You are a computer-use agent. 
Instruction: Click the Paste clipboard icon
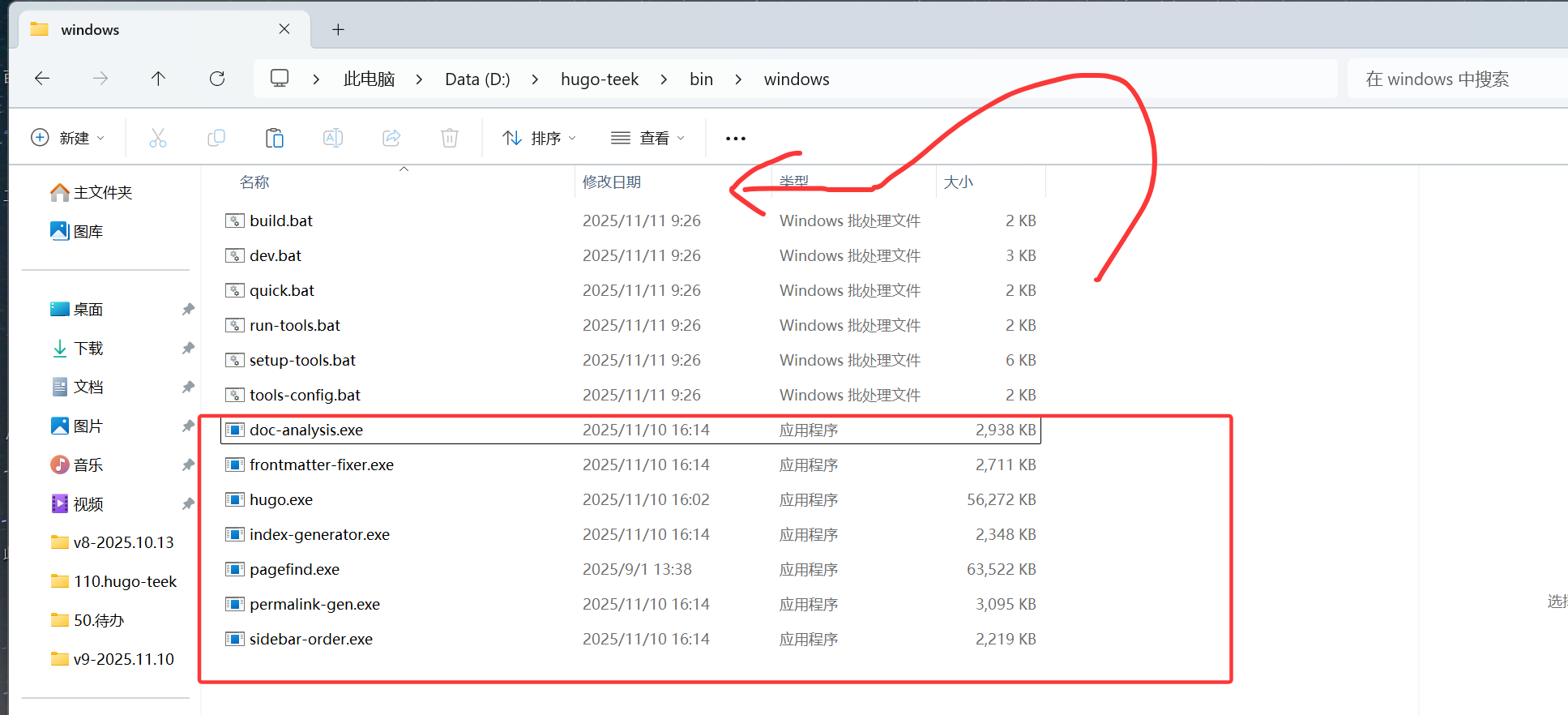coord(275,138)
